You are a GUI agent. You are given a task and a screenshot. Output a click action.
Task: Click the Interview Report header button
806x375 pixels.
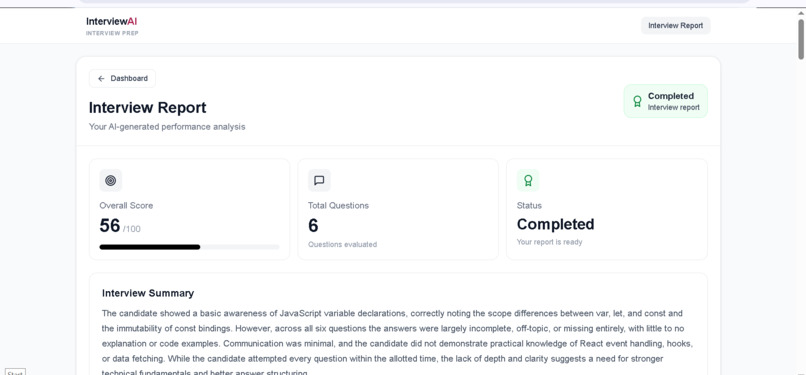point(675,26)
